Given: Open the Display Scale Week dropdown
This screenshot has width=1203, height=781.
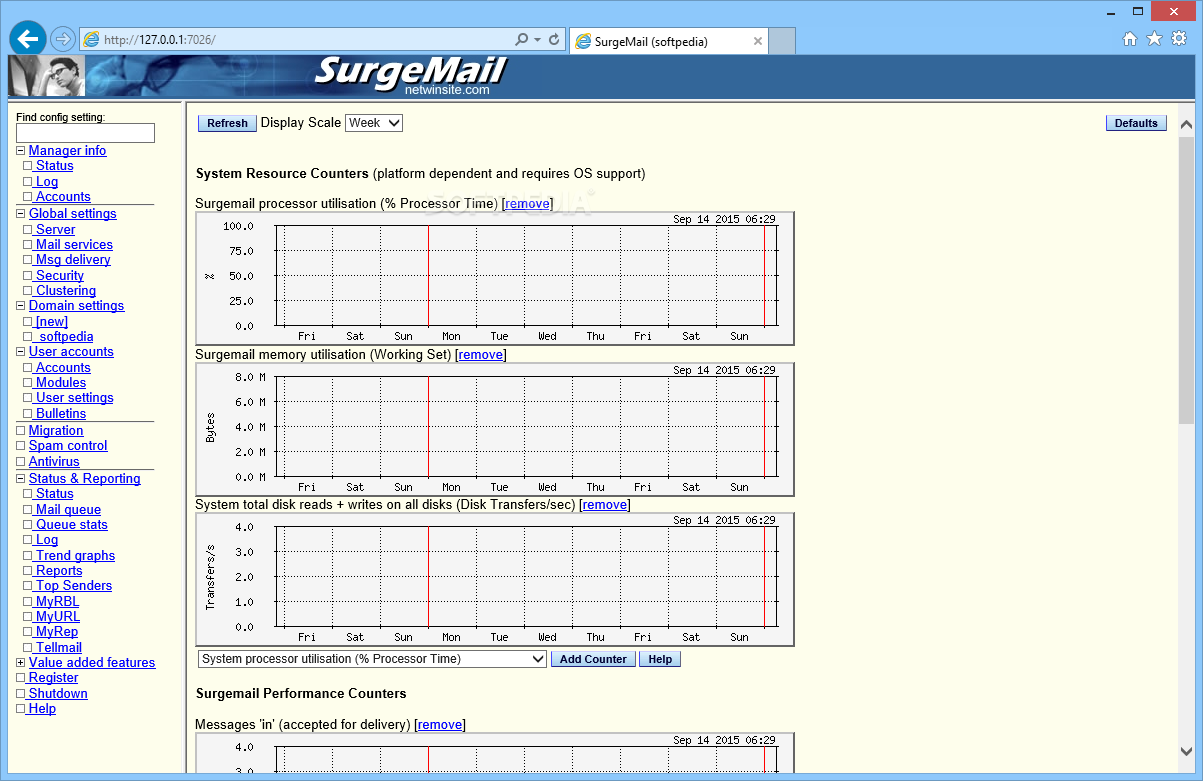Looking at the screenshot, I should (374, 123).
